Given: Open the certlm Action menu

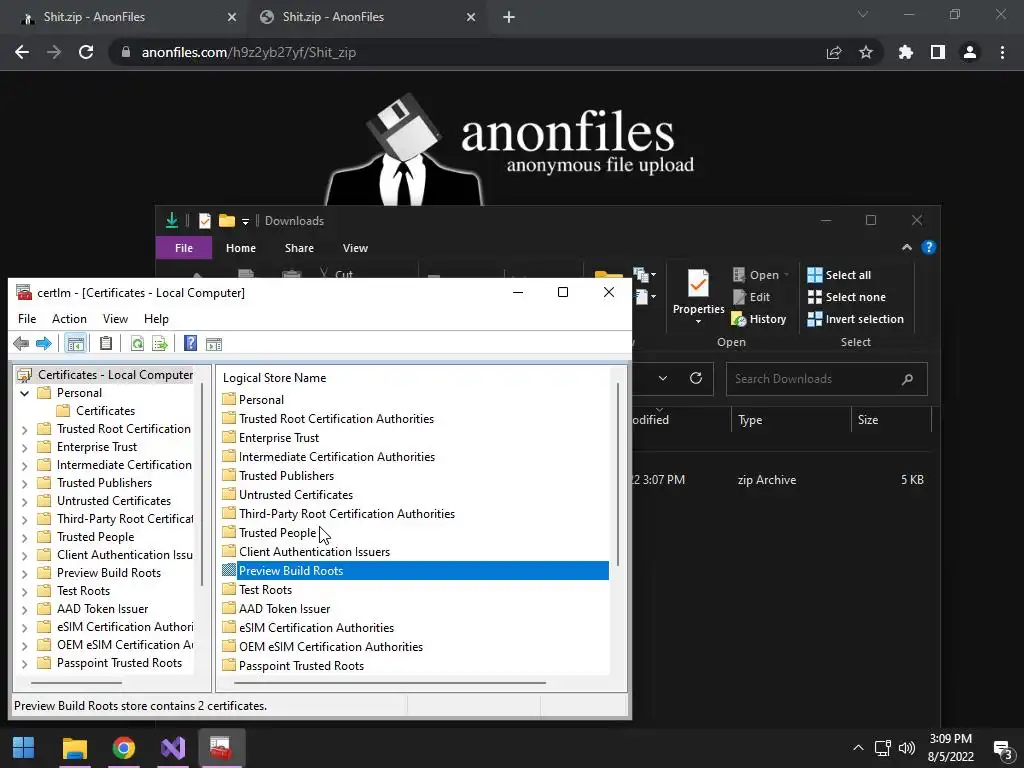Looking at the screenshot, I should pos(69,319).
